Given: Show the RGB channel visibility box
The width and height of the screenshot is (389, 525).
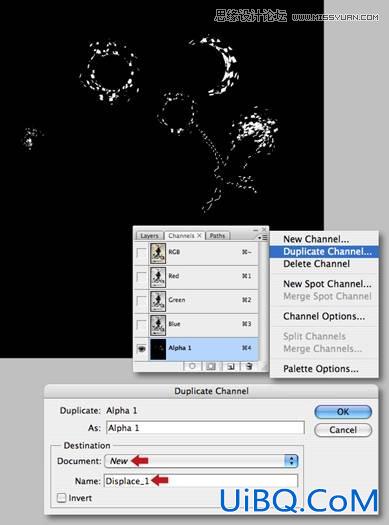Looking at the screenshot, I should click(x=142, y=253).
